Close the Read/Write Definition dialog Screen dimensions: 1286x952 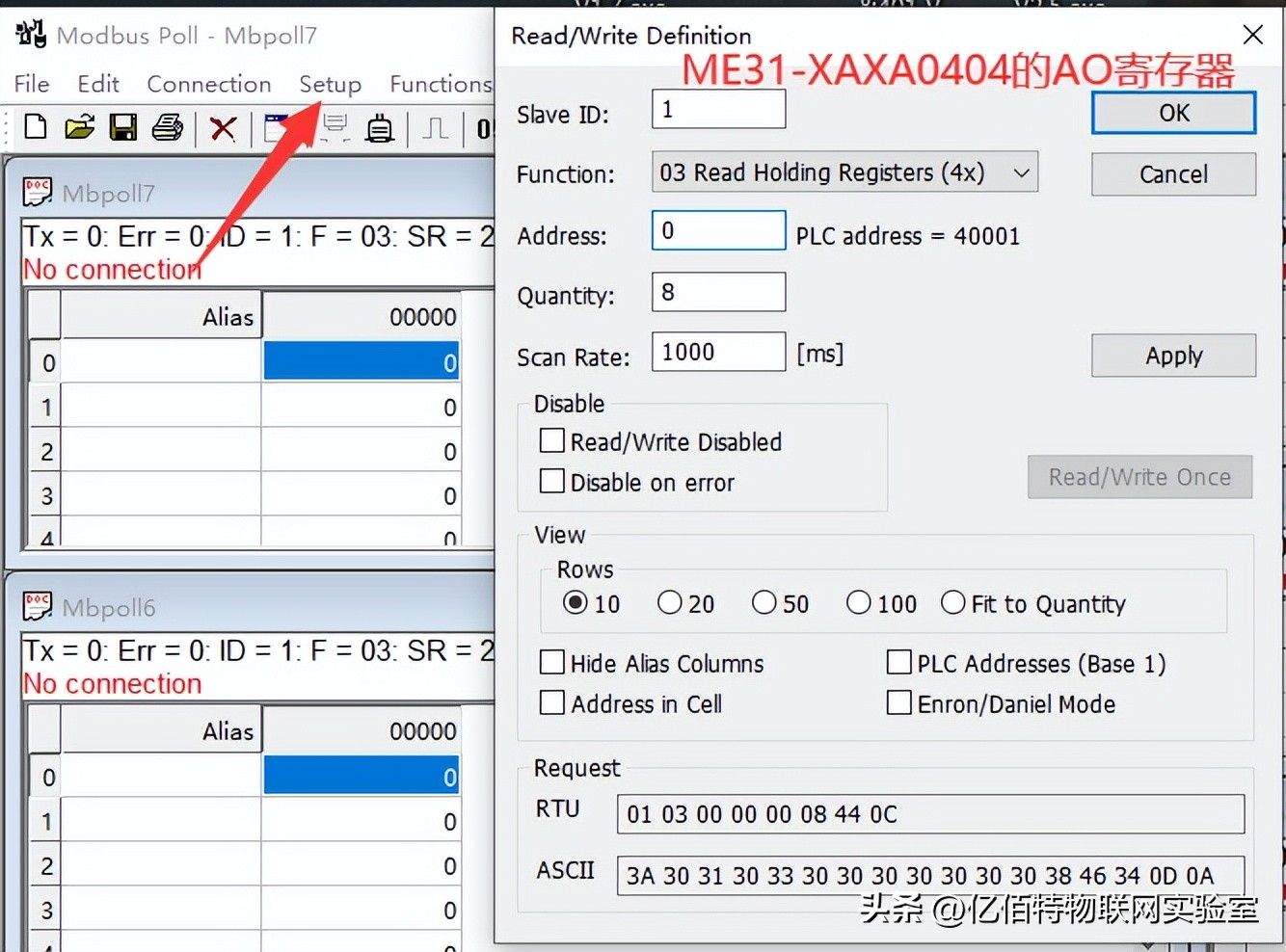(1252, 35)
